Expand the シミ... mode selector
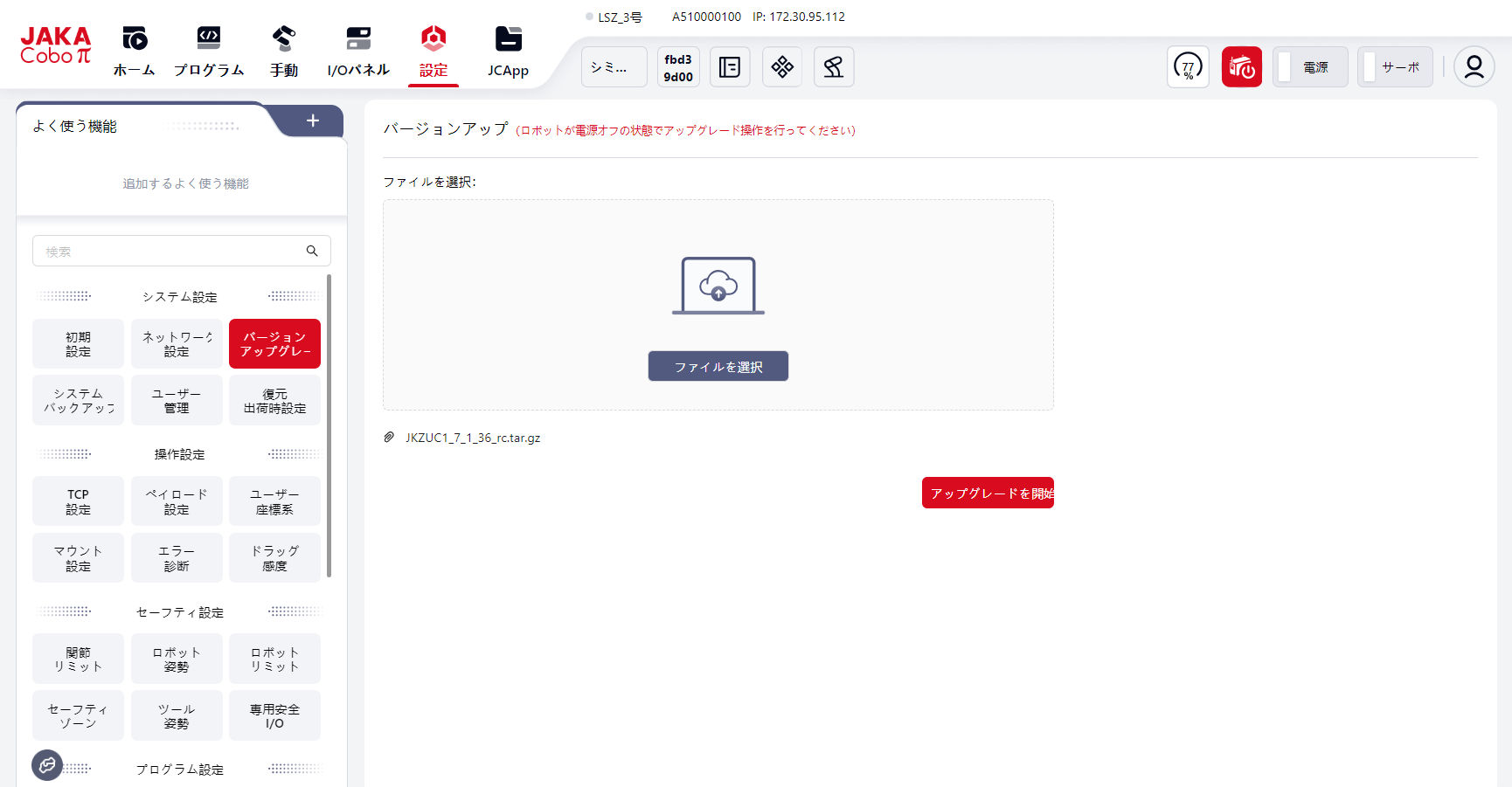The image size is (1512, 787). [614, 67]
